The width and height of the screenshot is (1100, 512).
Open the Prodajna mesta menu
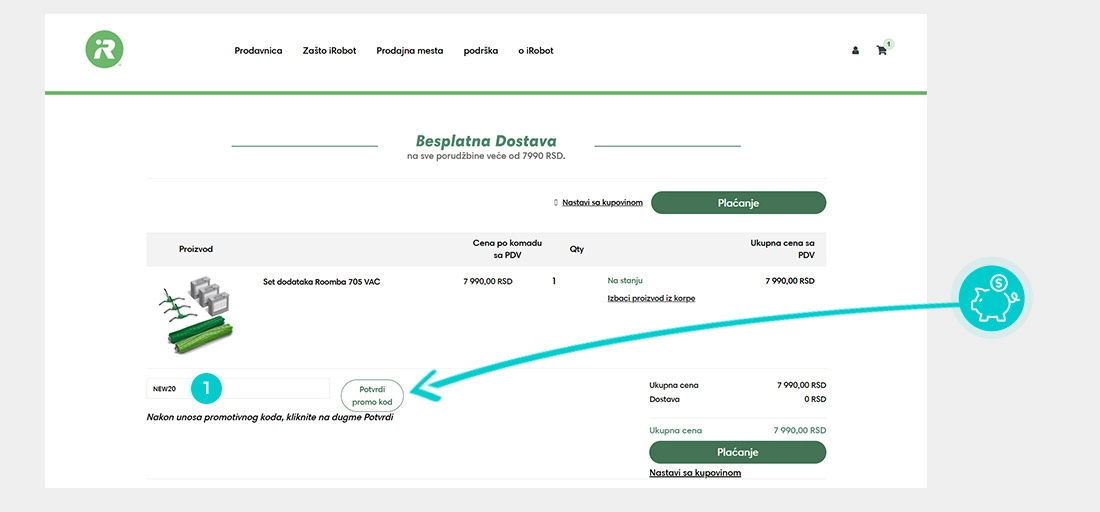[x=410, y=50]
